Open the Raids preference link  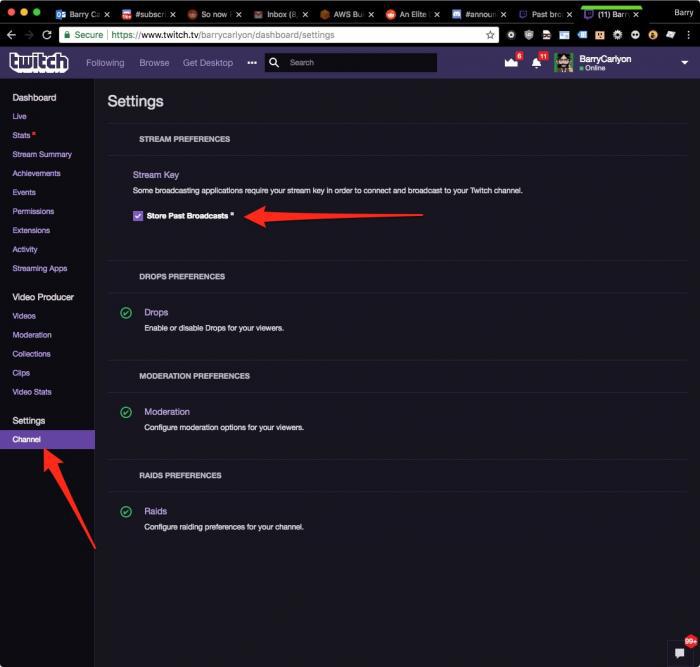pos(155,512)
